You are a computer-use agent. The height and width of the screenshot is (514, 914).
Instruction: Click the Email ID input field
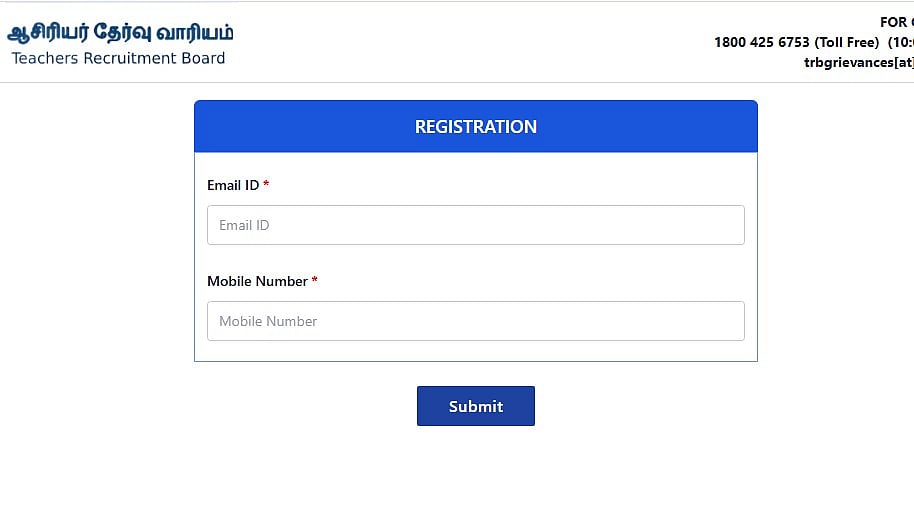click(475, 225)
